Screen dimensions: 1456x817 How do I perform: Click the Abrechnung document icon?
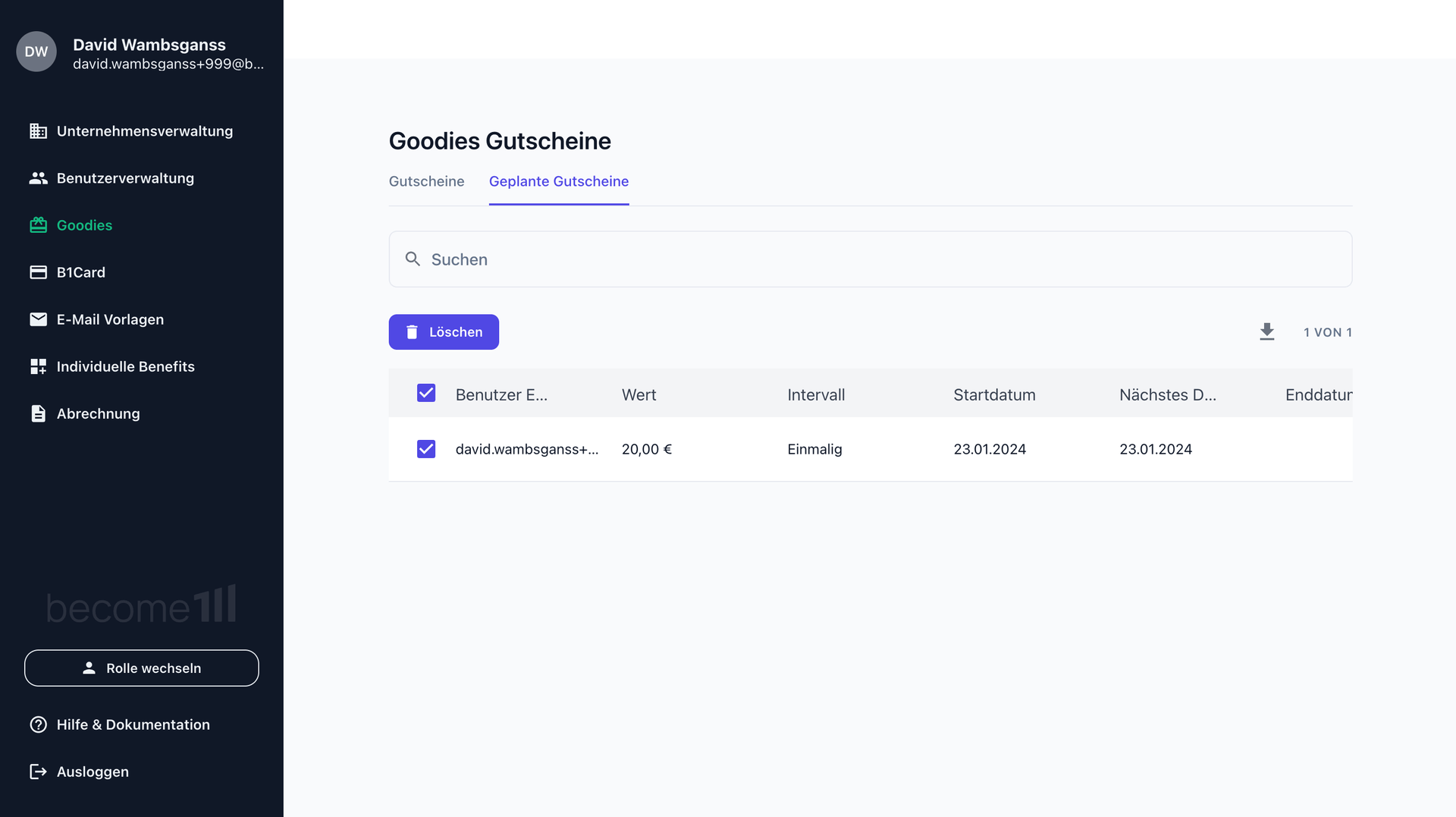[38, 413]
